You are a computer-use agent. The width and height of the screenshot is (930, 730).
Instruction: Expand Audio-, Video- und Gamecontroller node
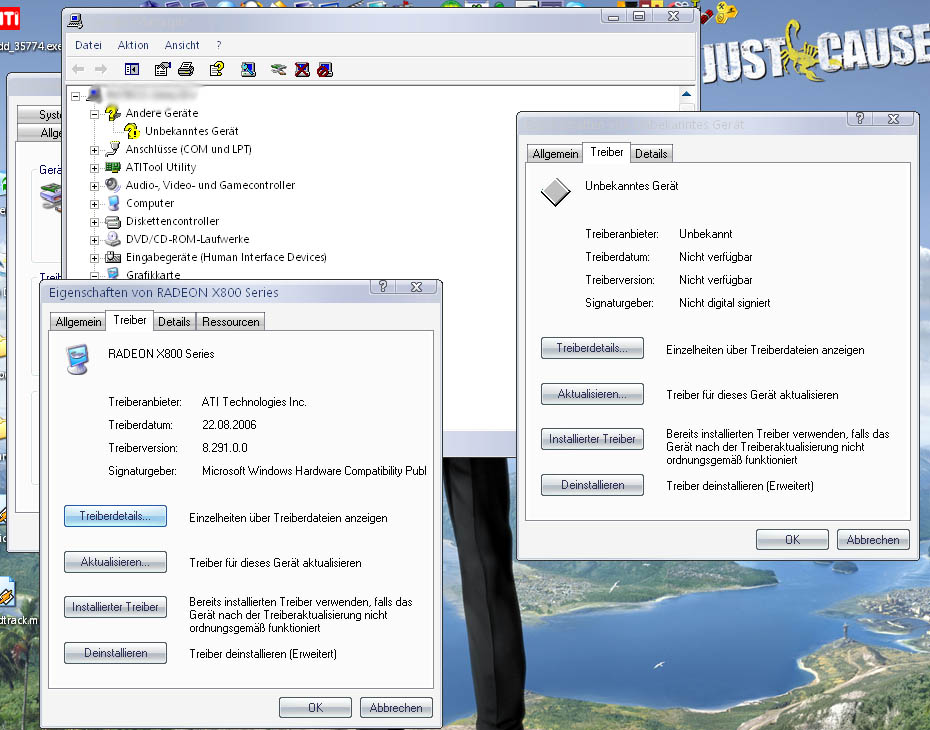(94, 186)
